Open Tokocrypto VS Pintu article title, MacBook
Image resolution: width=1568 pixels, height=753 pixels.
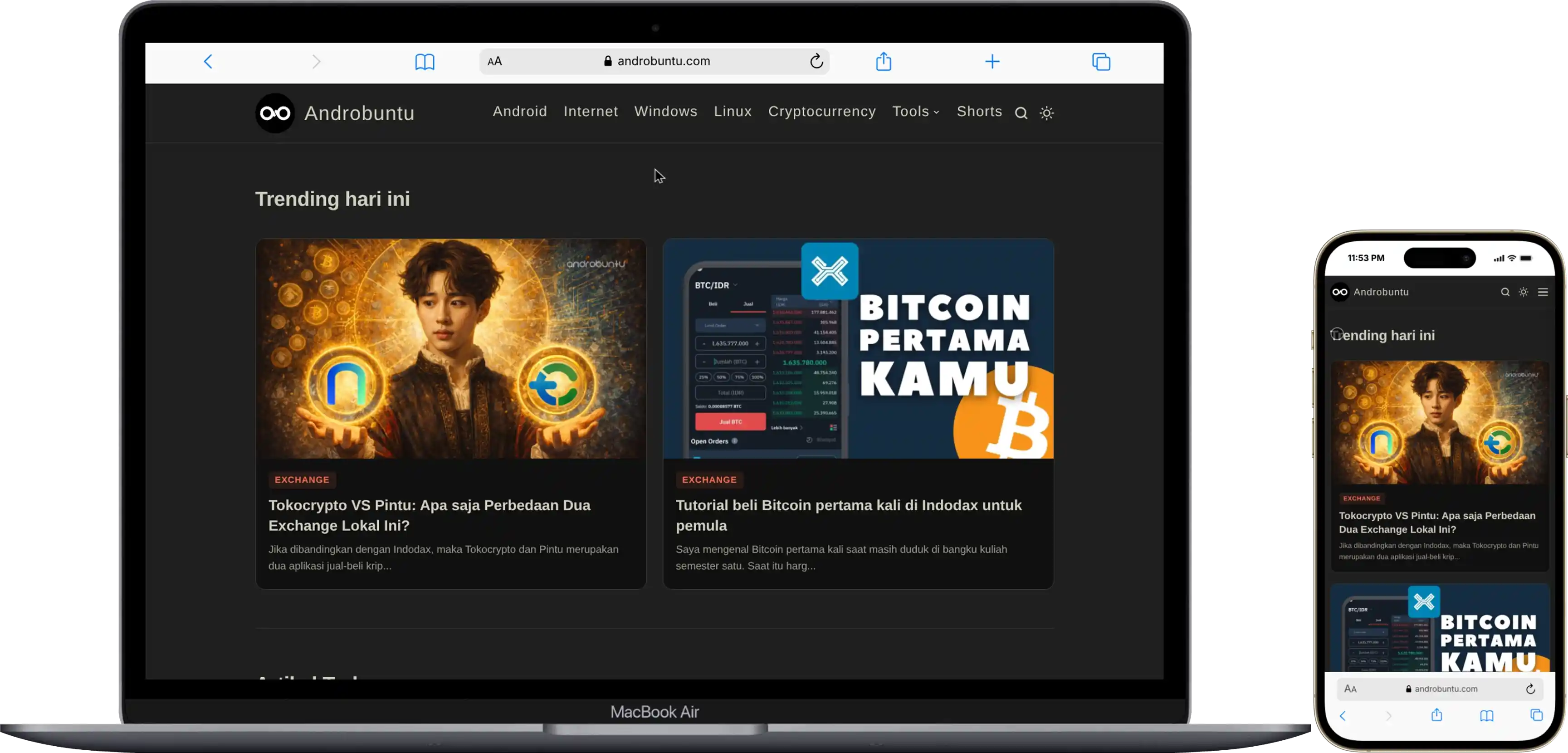tap(430, 515)
